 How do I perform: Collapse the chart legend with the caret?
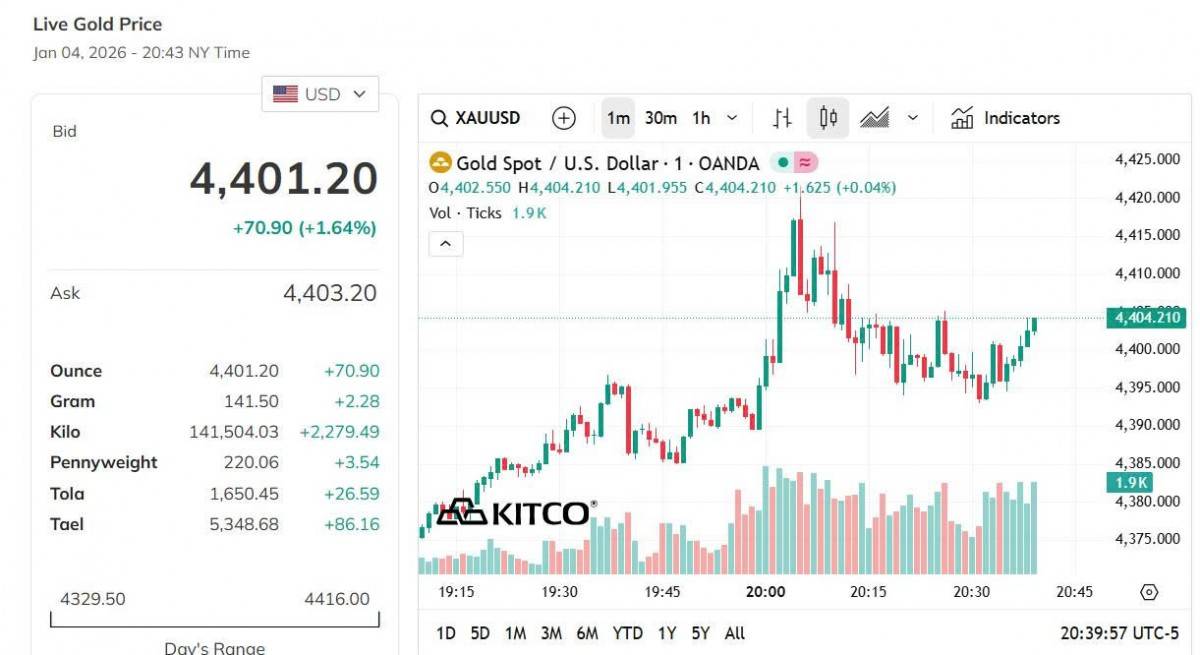coord(444,243)
